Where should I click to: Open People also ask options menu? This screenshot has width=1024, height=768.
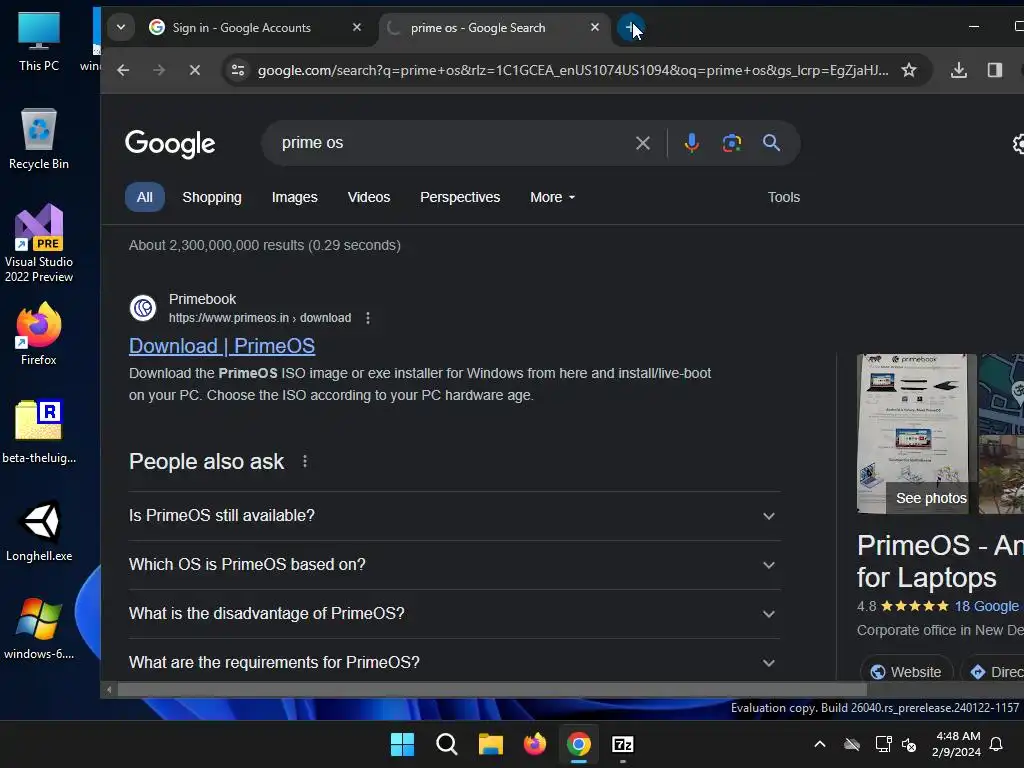coord(305,462)
